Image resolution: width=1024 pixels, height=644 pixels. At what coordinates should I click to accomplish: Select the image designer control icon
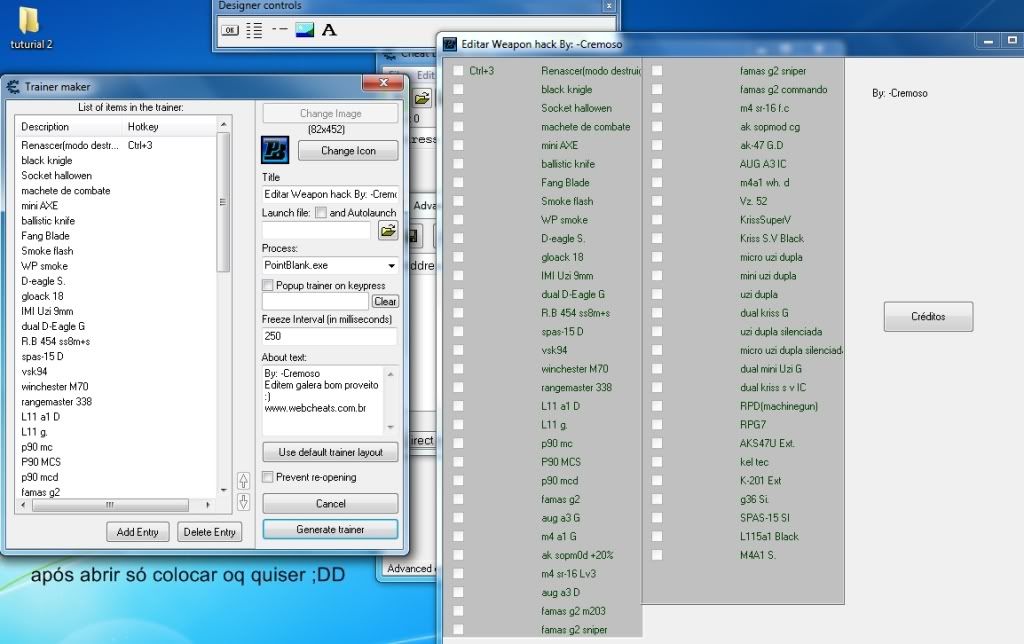click(x=305, y=30)
